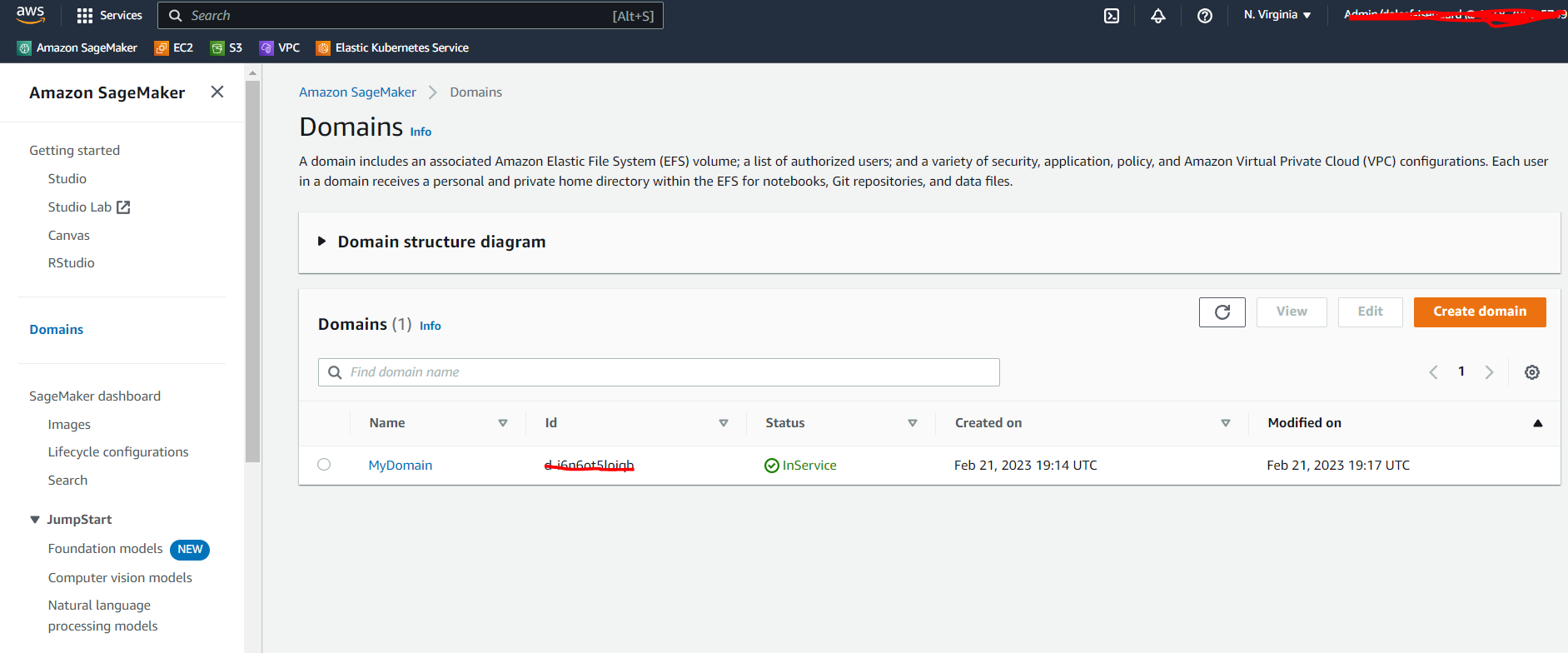Image resolution: width=1568 pixels, height=653 pixels.
Task: Open the VPC favorite shortcut
Action: pyautogui.click(x=280, y=48)
